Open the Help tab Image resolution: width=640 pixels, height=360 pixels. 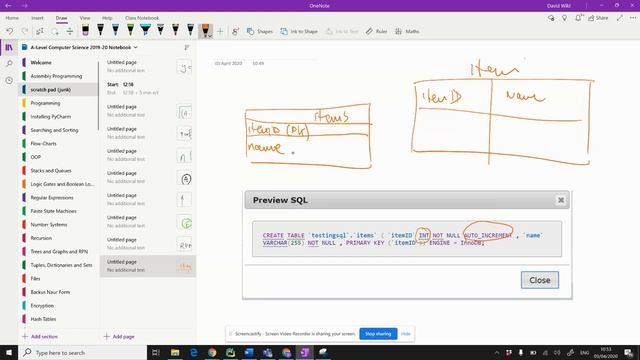click(x=107, y=18)
